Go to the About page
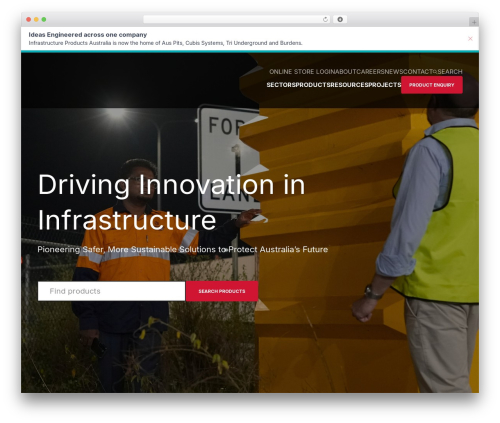 coord(347,72)
